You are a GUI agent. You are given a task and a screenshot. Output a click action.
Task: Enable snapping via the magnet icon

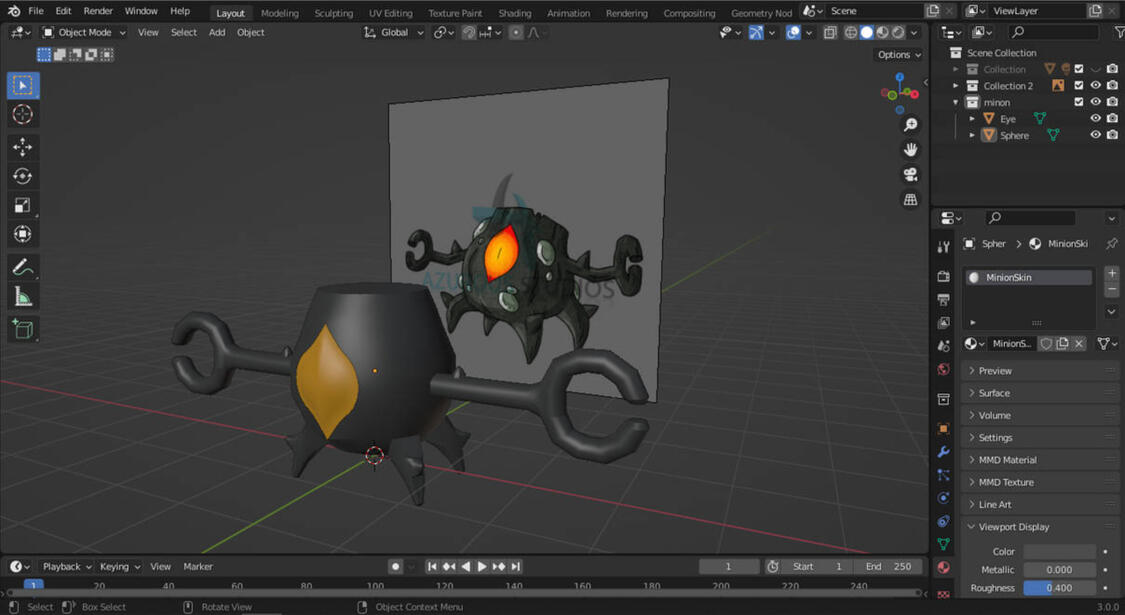(468, 32)
